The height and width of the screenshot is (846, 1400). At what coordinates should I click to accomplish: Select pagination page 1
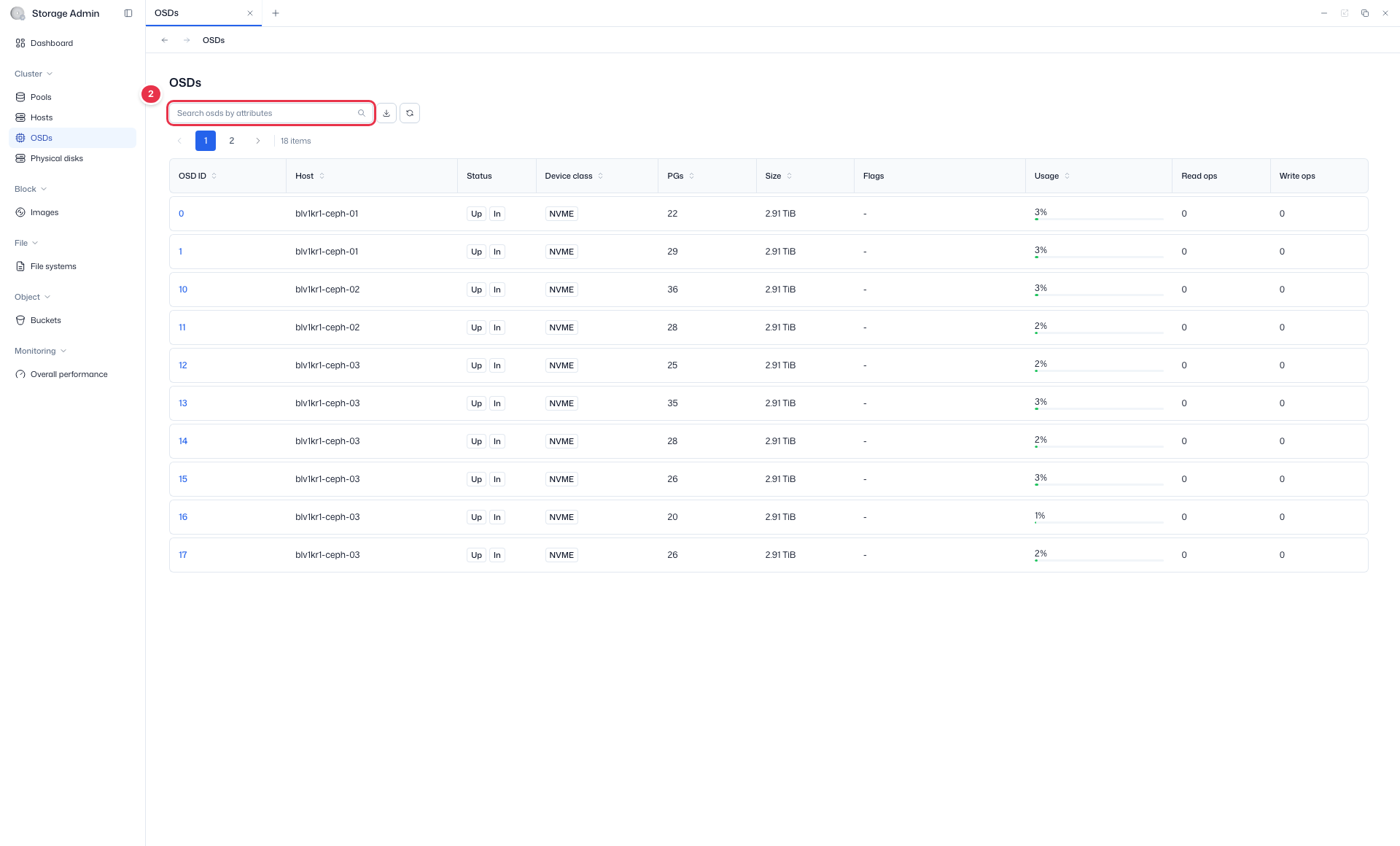point(206,141)
